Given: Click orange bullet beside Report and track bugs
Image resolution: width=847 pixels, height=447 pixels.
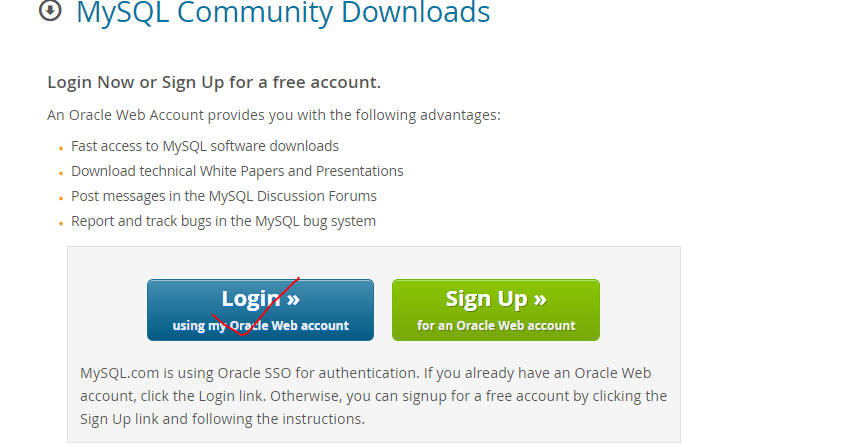Looking at the screenshot, I should click(61, 223).
